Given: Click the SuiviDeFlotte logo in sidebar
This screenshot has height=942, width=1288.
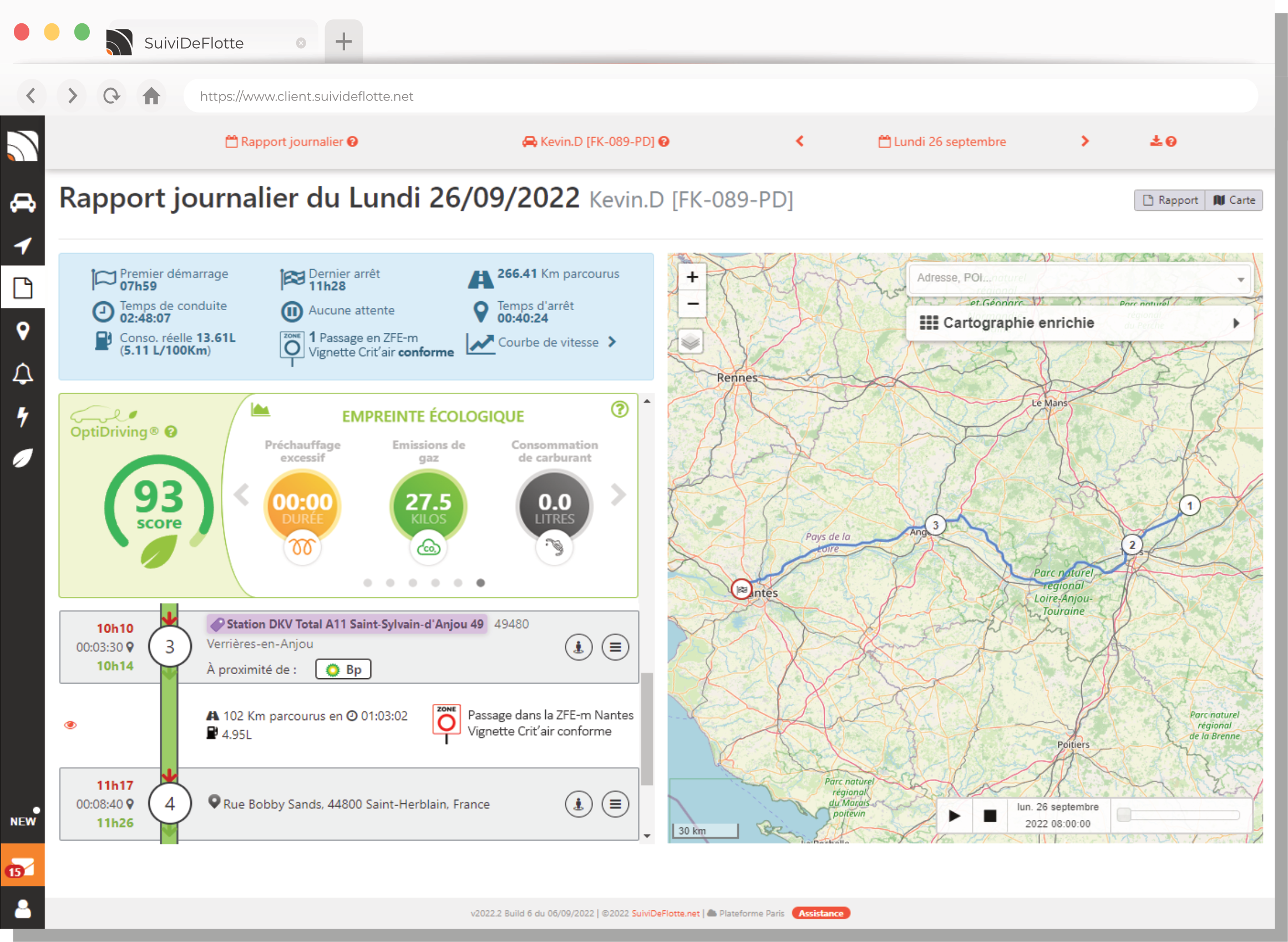Looking at the screenshot, I should tap(23, 145).
